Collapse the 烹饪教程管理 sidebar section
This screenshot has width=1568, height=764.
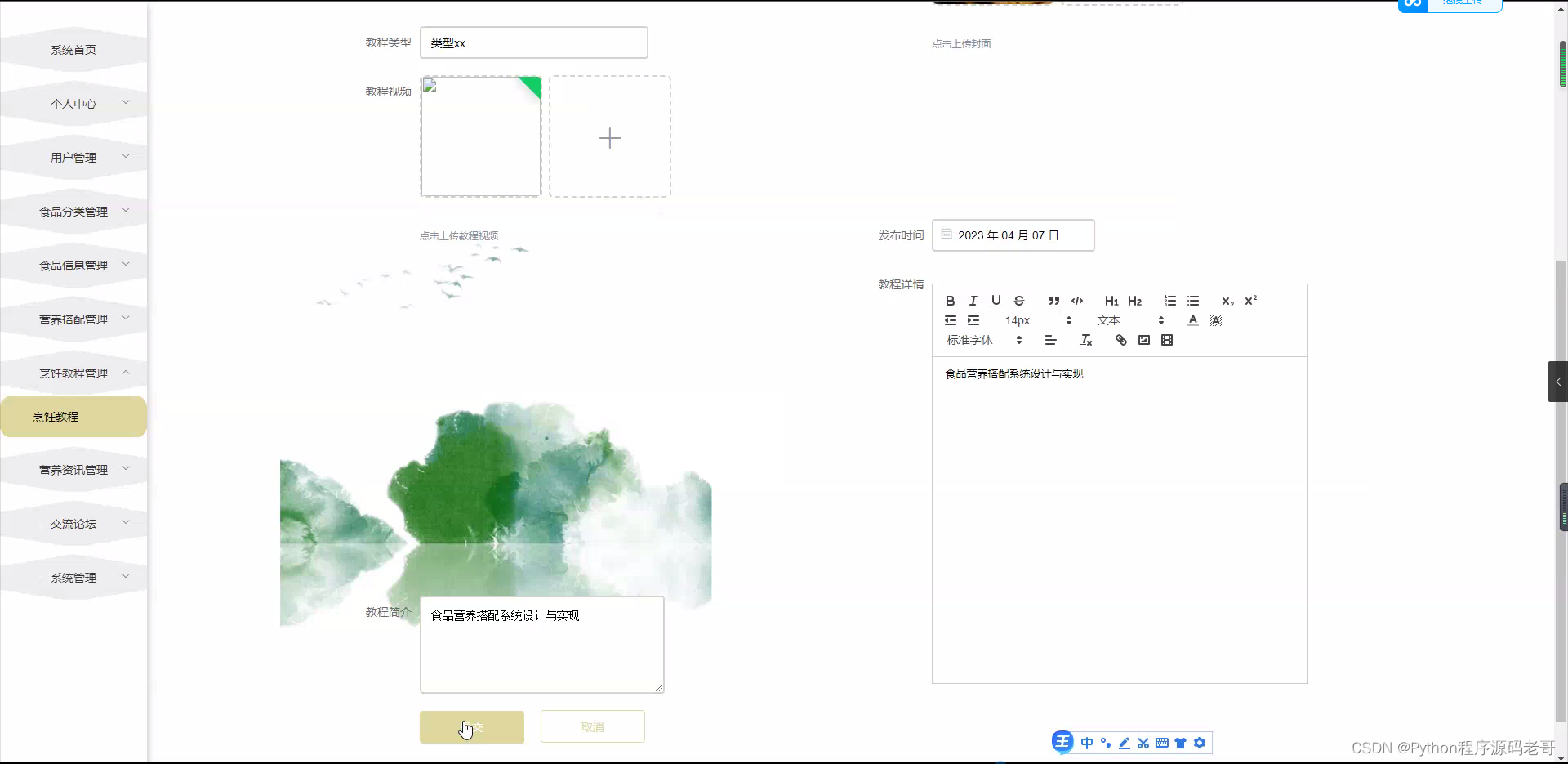click(x=74, y=373)
